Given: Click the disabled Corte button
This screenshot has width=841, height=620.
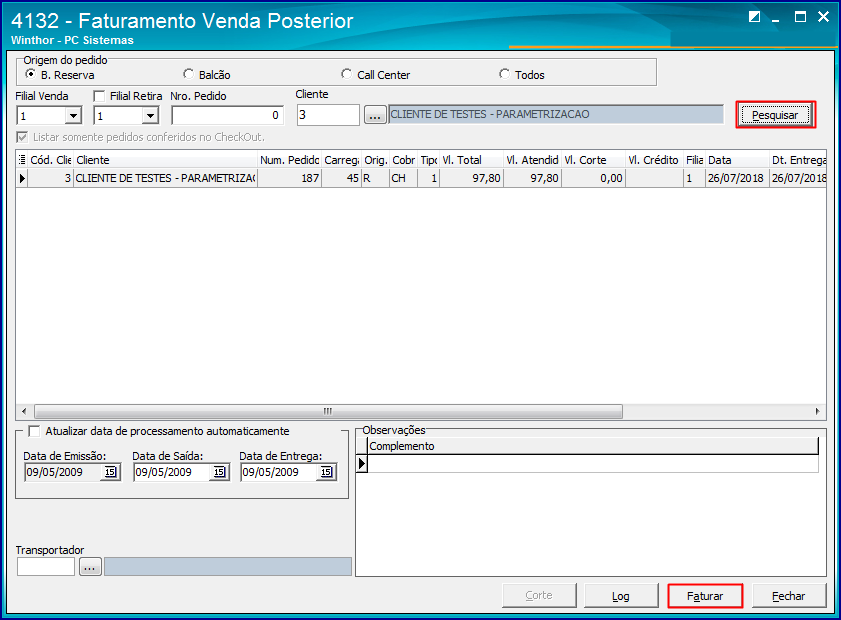Looking at the screenshot, I should coord(538,595).
